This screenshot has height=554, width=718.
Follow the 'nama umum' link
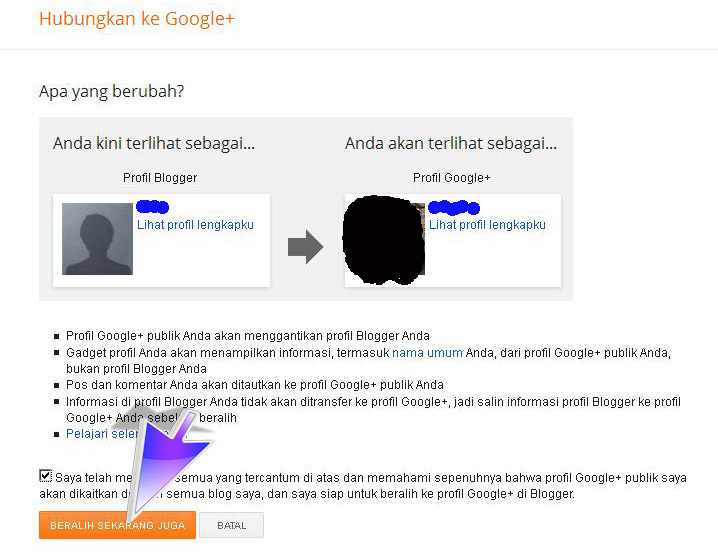click(x=427, y=353)
